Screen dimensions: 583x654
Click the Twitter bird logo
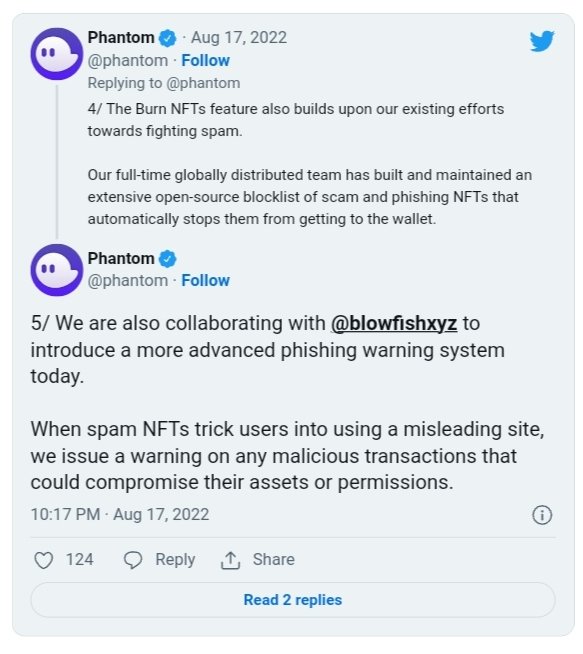542,40
